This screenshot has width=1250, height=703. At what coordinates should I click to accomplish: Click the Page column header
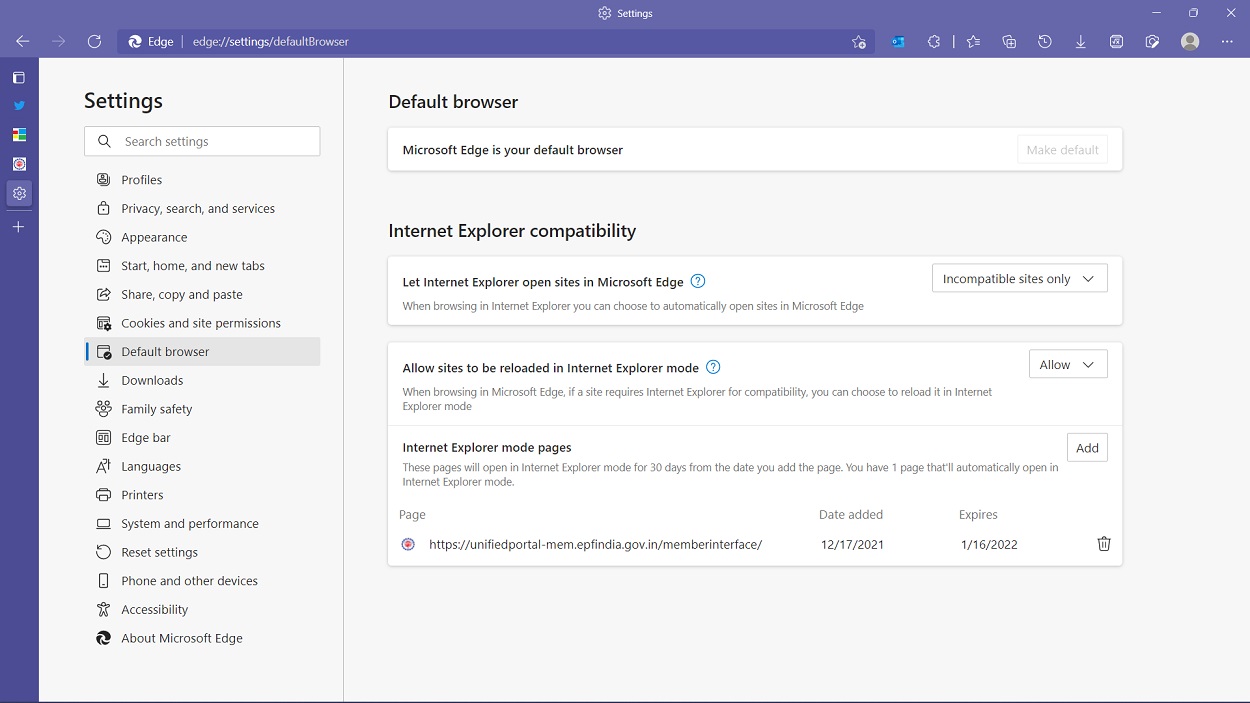tap(412, 515)
